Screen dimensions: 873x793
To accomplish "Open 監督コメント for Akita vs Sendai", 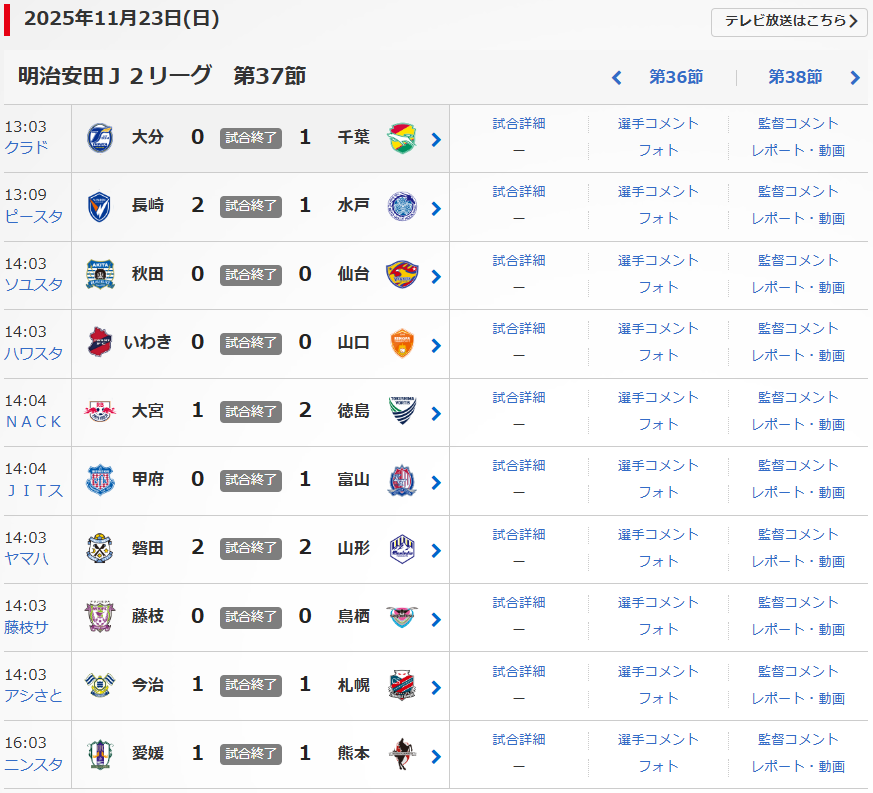I will point(798,260).
